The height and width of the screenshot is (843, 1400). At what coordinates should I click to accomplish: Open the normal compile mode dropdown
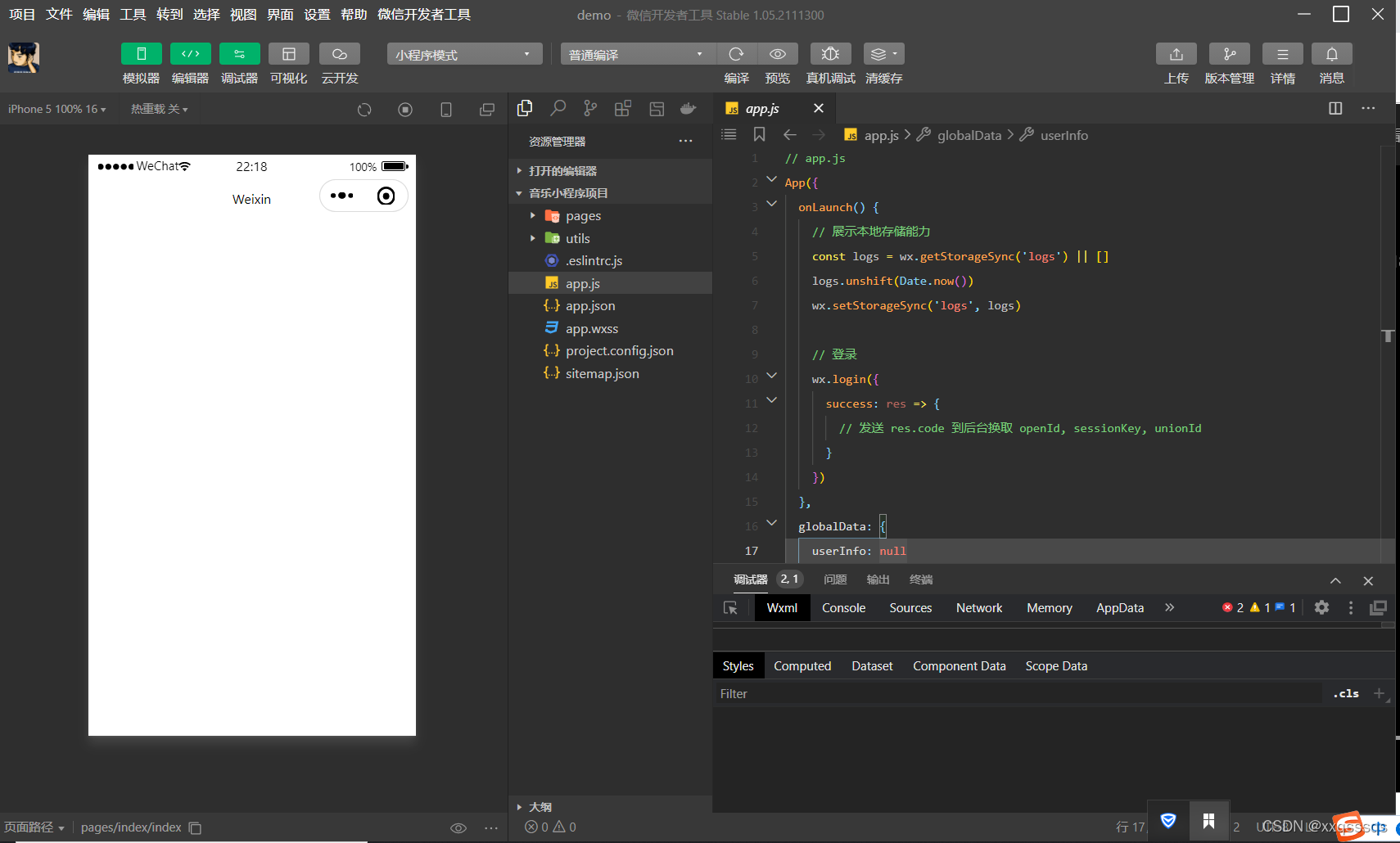638,54
